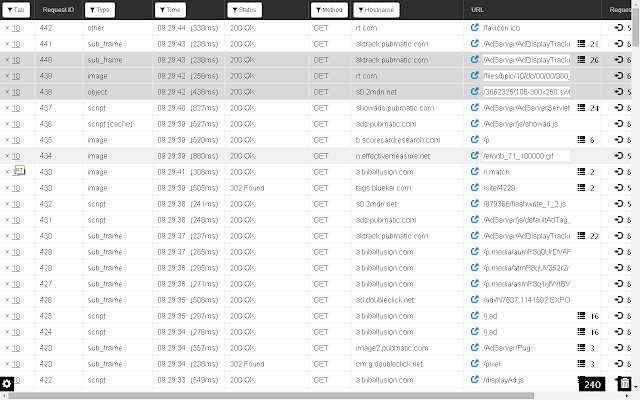The width and height of the screenshot is (640, 400).
Task: Open the Time filter dropdown
Action: coord(170,10)
